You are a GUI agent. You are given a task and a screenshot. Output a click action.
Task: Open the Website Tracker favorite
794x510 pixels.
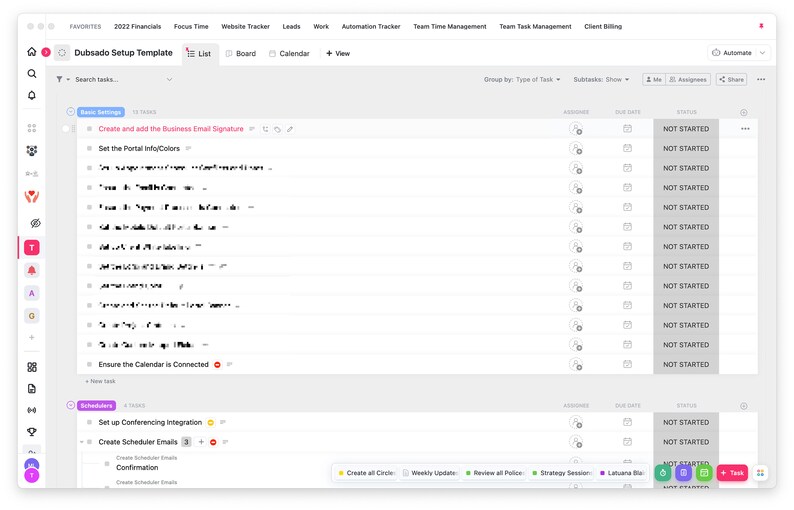(x=245, y=26)
